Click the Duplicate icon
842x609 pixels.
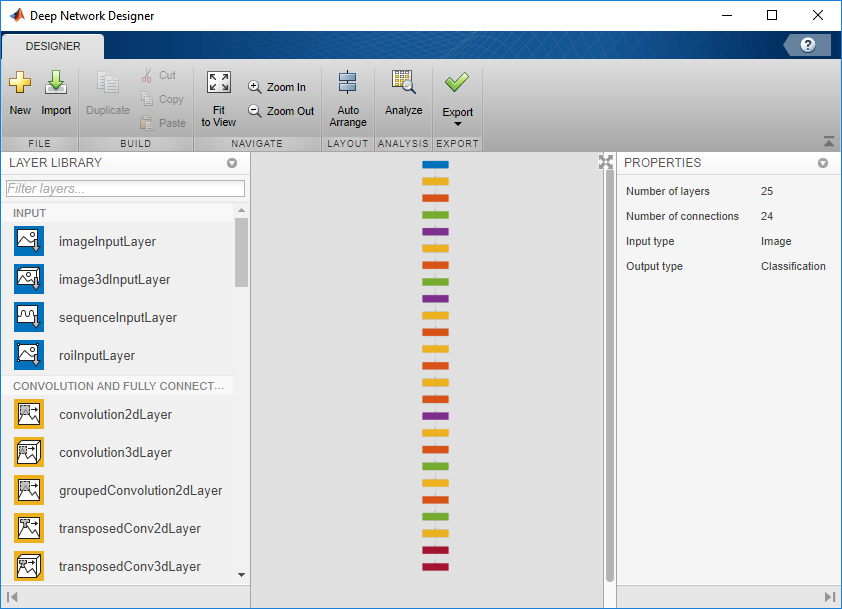(108, 83)
